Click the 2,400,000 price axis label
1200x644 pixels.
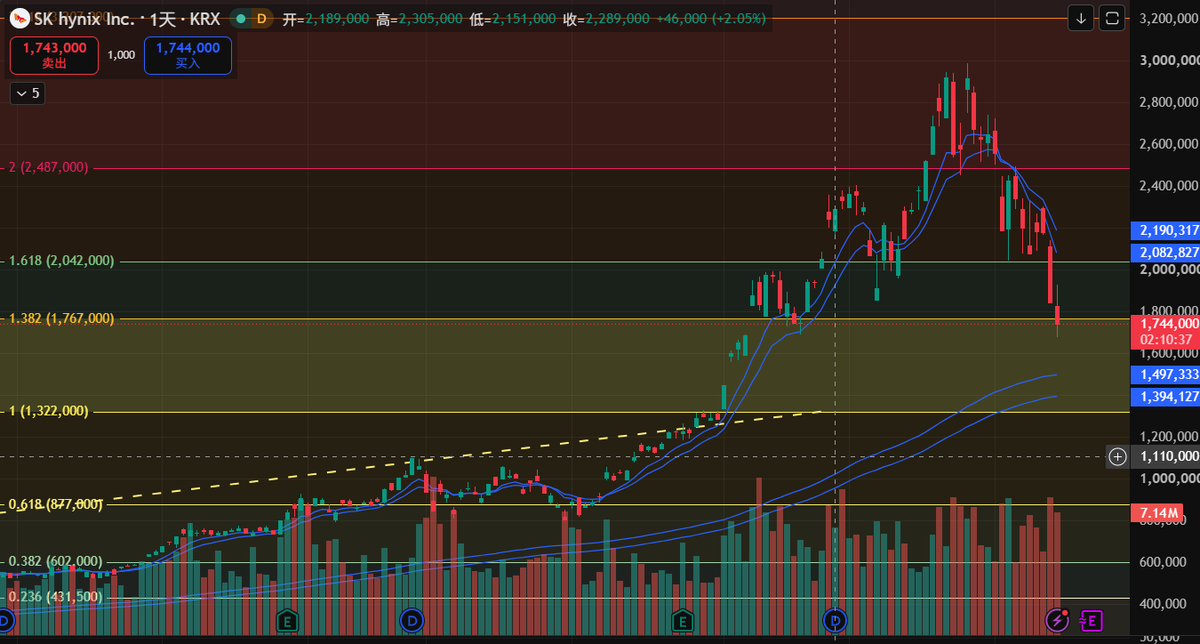(x=1169, y=186)
